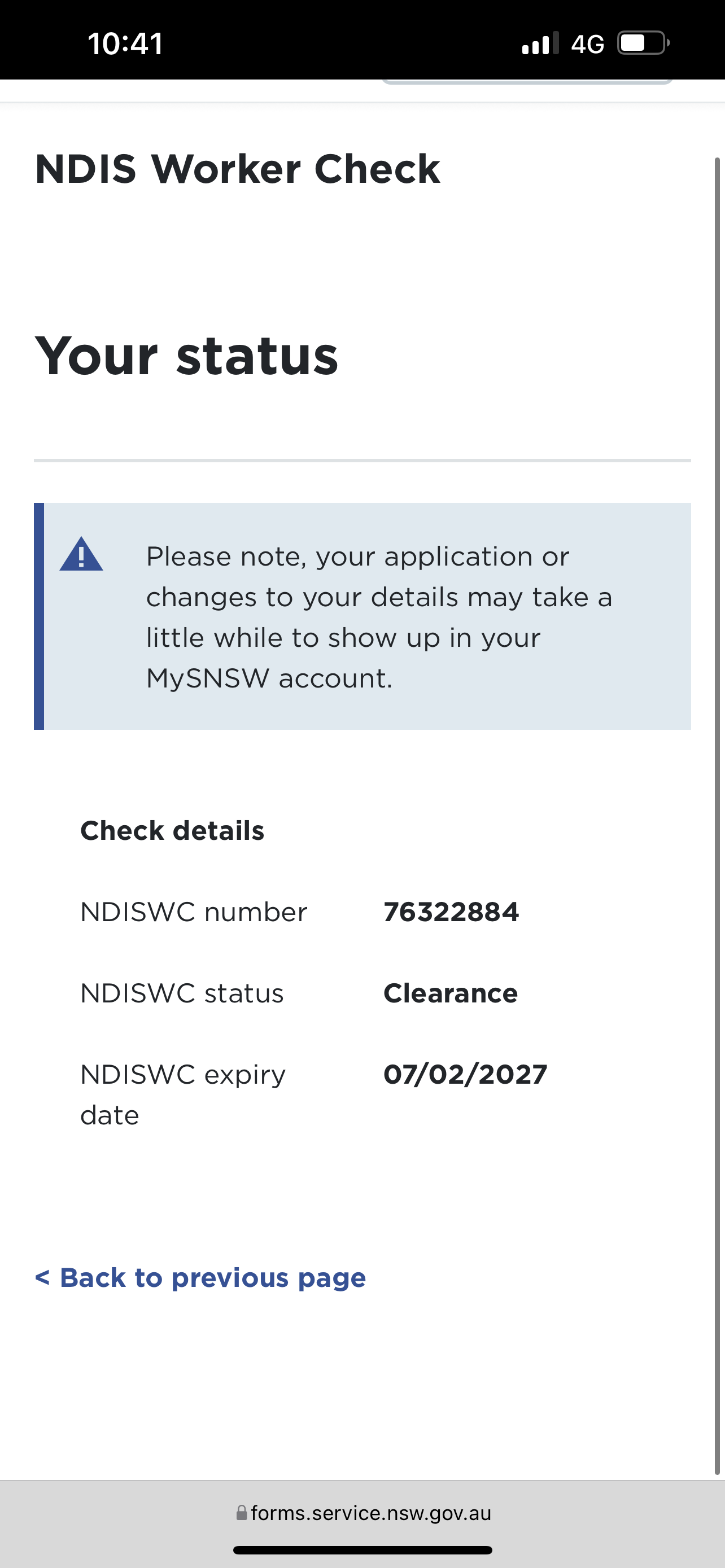Tap the 10:41 clock in status bar
Screen dimensions: 725x1568
(125, 44)
